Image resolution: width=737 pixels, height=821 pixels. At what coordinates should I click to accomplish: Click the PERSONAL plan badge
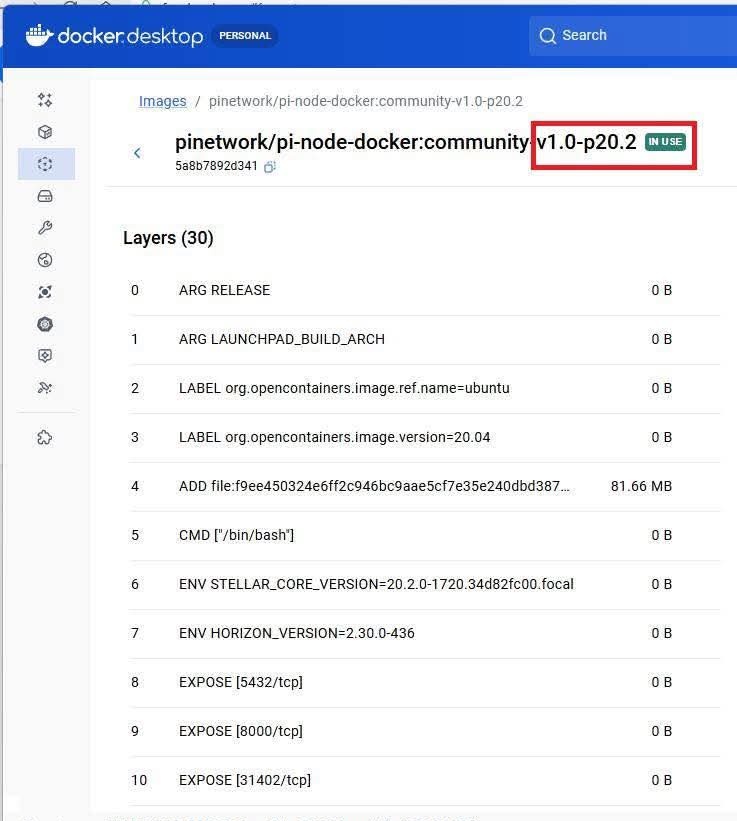245,36
